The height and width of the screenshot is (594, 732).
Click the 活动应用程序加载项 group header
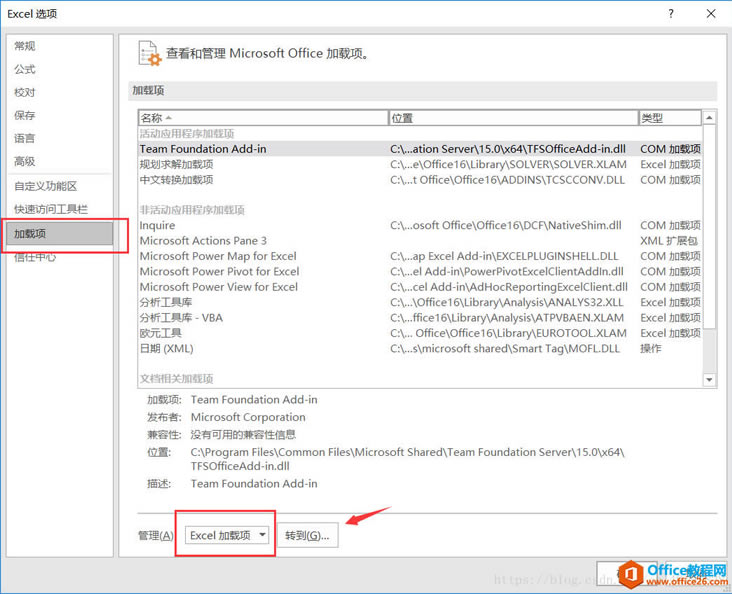187,134
